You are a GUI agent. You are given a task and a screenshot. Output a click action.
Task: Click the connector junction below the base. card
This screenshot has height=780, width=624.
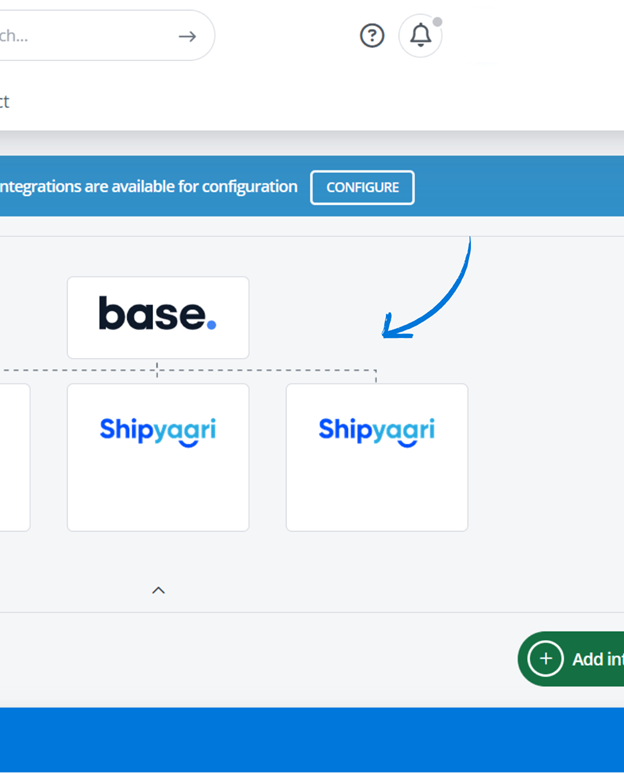point(157,370)
